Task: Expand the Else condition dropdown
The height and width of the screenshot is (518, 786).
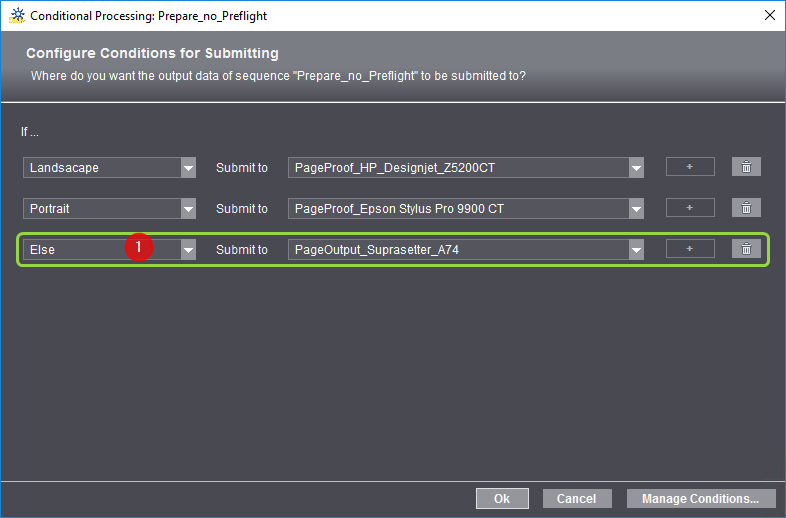Action: [188, 249]
